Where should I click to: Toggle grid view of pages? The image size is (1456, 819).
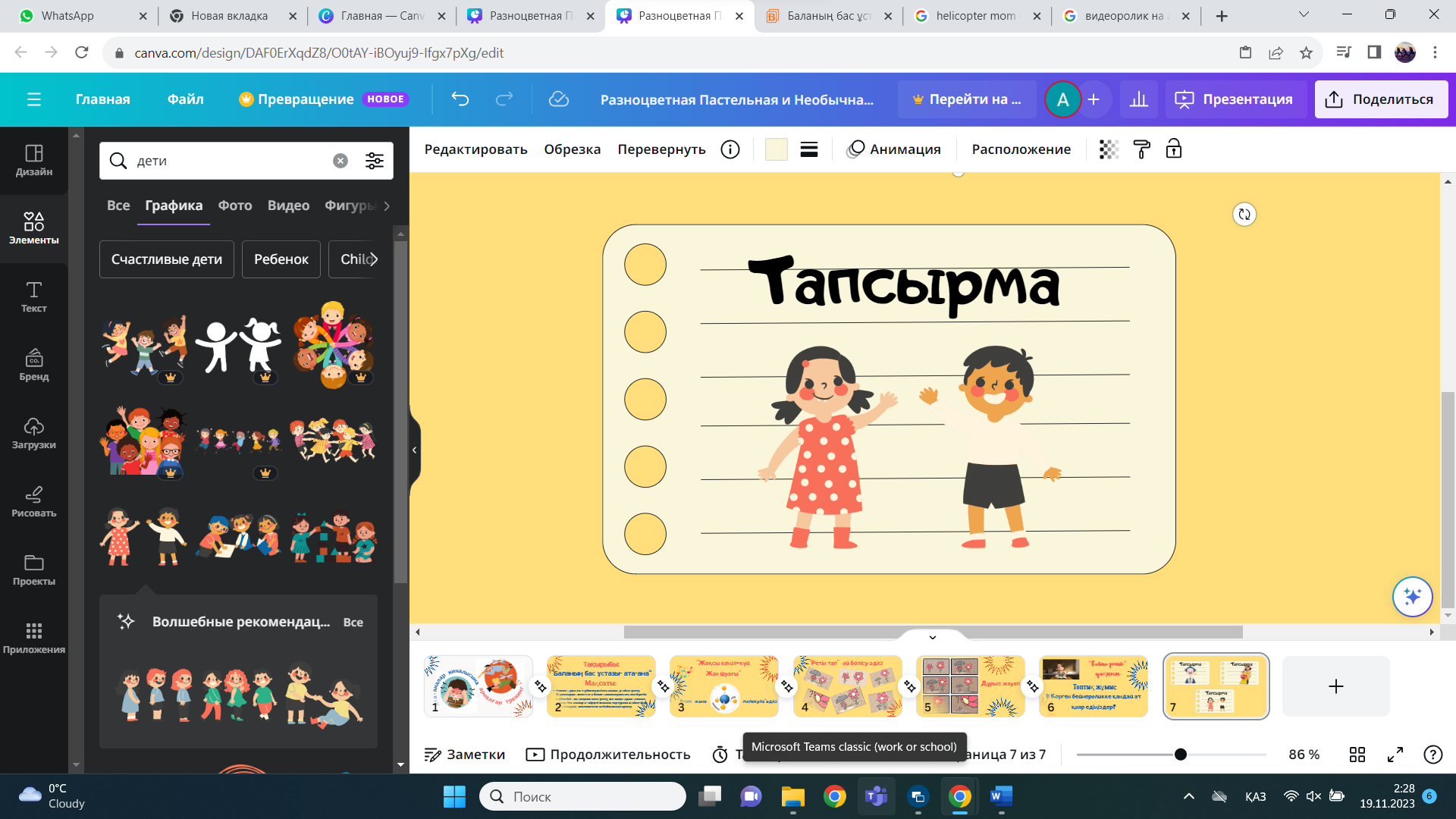coord(1357,755)
